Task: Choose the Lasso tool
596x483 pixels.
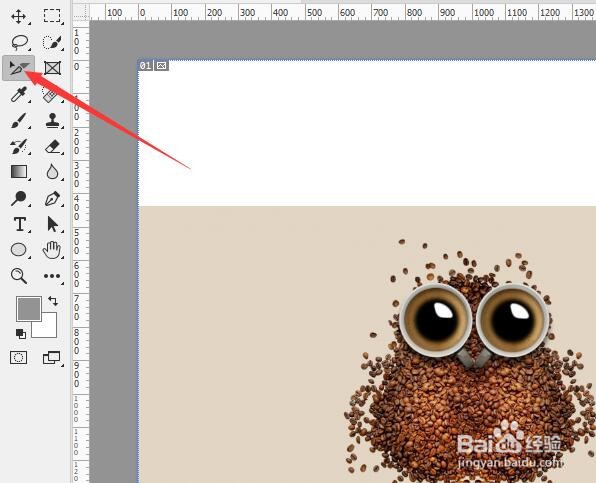Action: [19, 43]
